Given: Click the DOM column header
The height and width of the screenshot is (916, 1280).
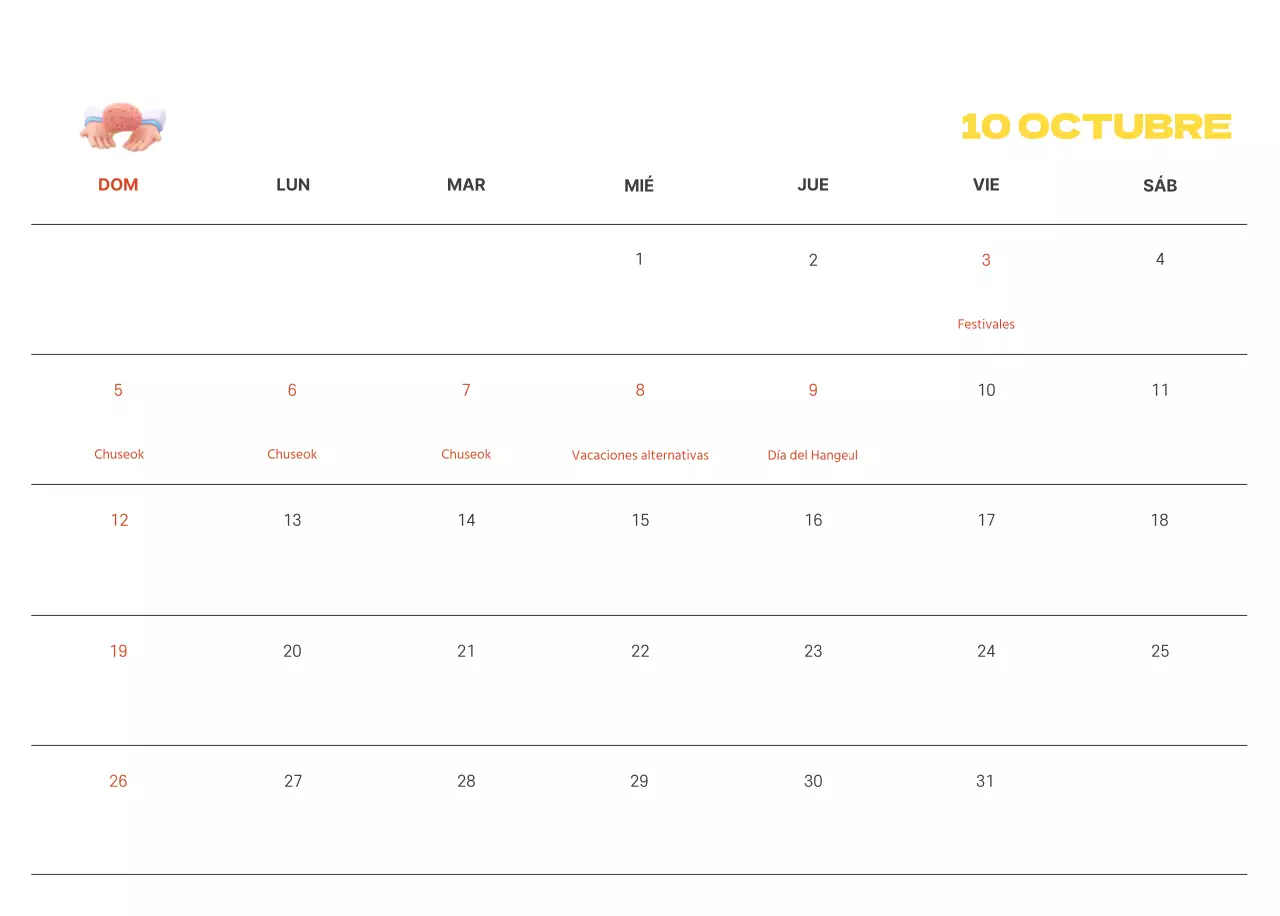Looking at the screenshot, I should 118,185.
